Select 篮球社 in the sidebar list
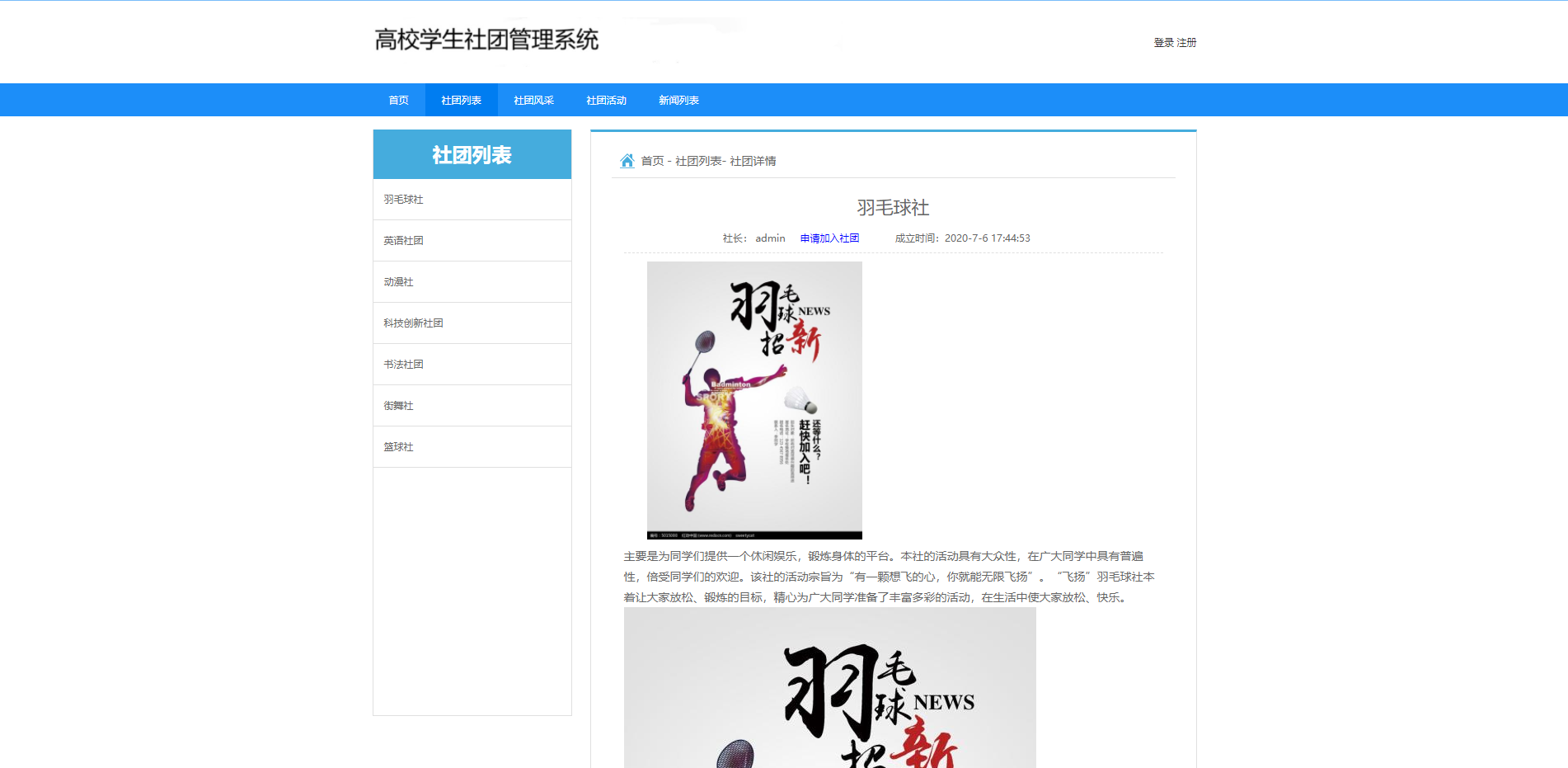The image size is (1568, 768). [x=472, y=447]
